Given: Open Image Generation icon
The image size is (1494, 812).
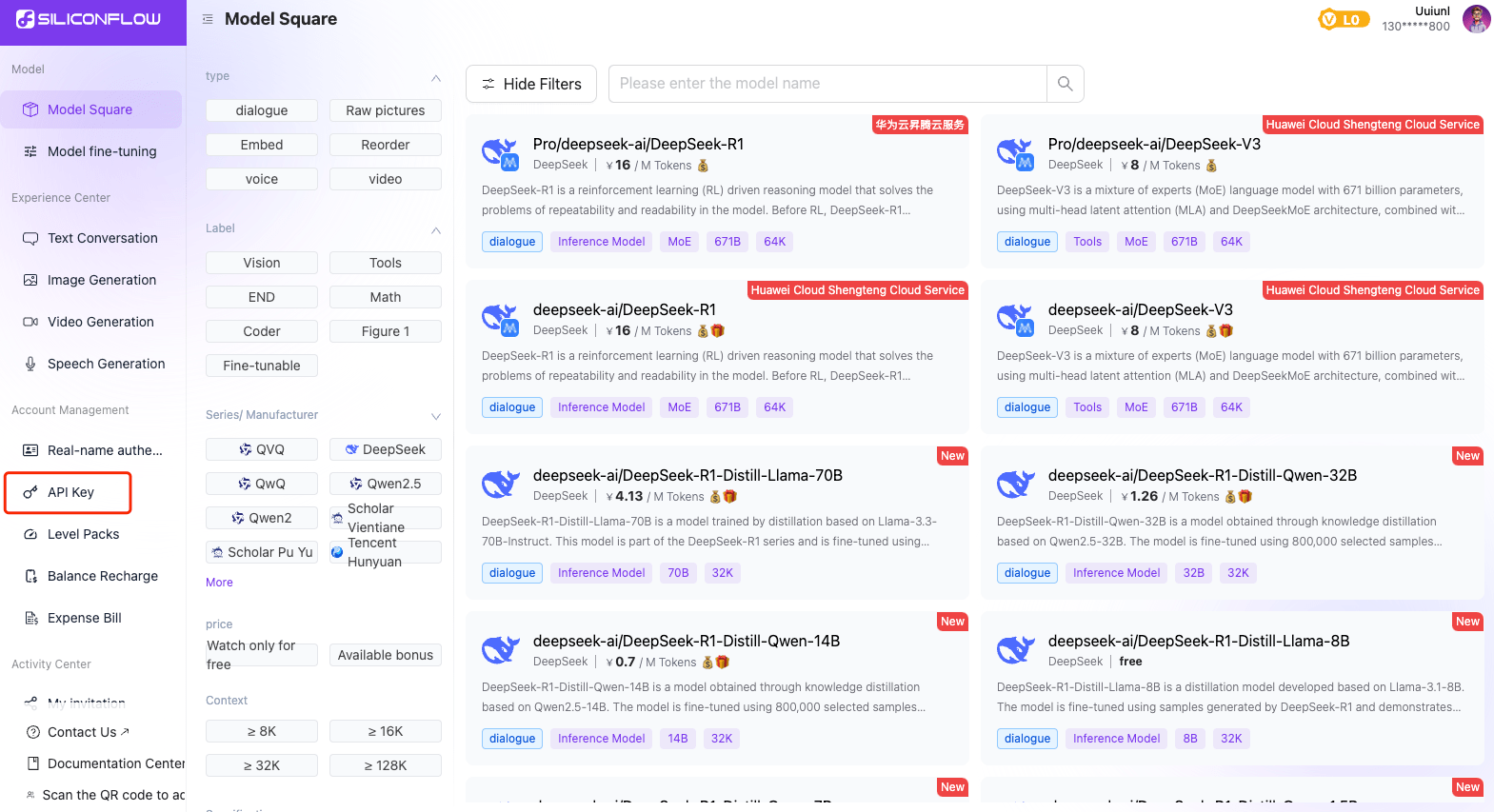Looking at the screenshot, I should 30,280.
